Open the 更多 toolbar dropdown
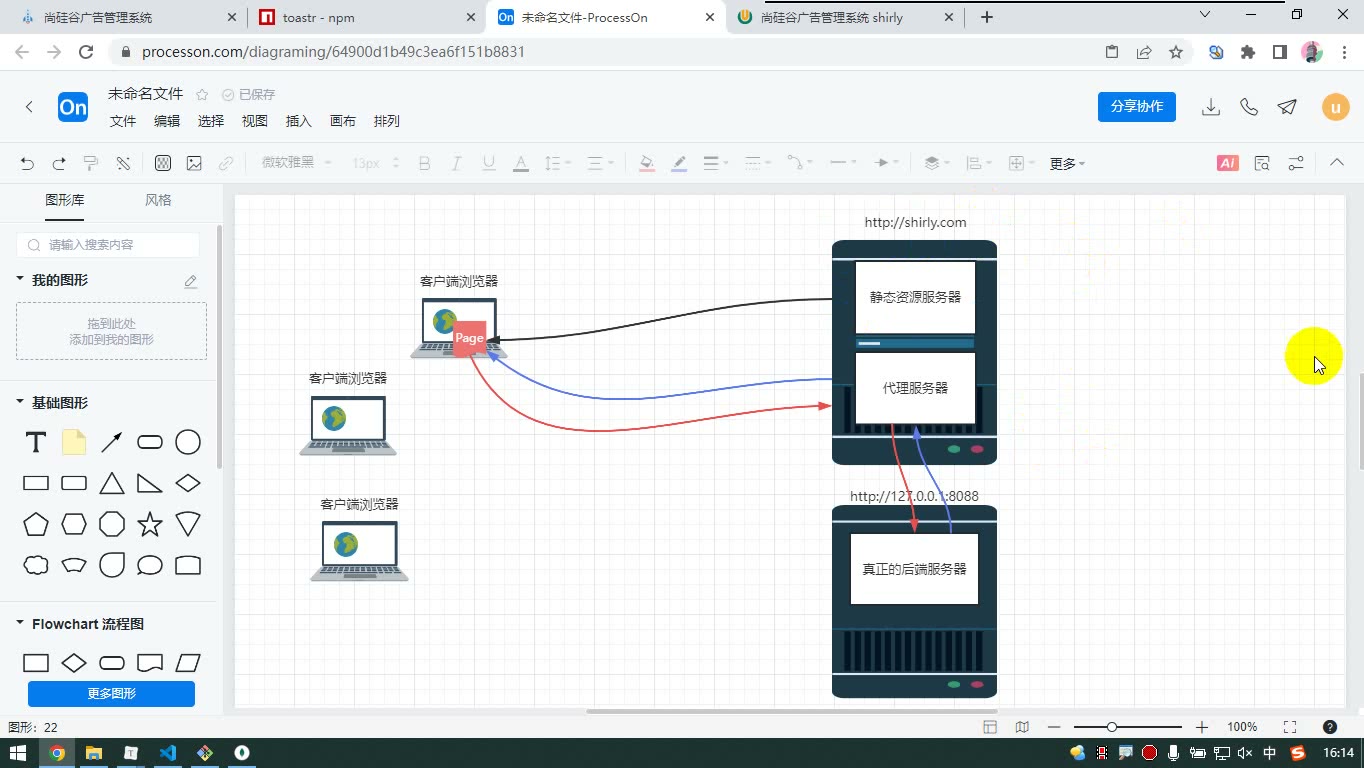The image size is (1364, 768). tap(1067, 163)
